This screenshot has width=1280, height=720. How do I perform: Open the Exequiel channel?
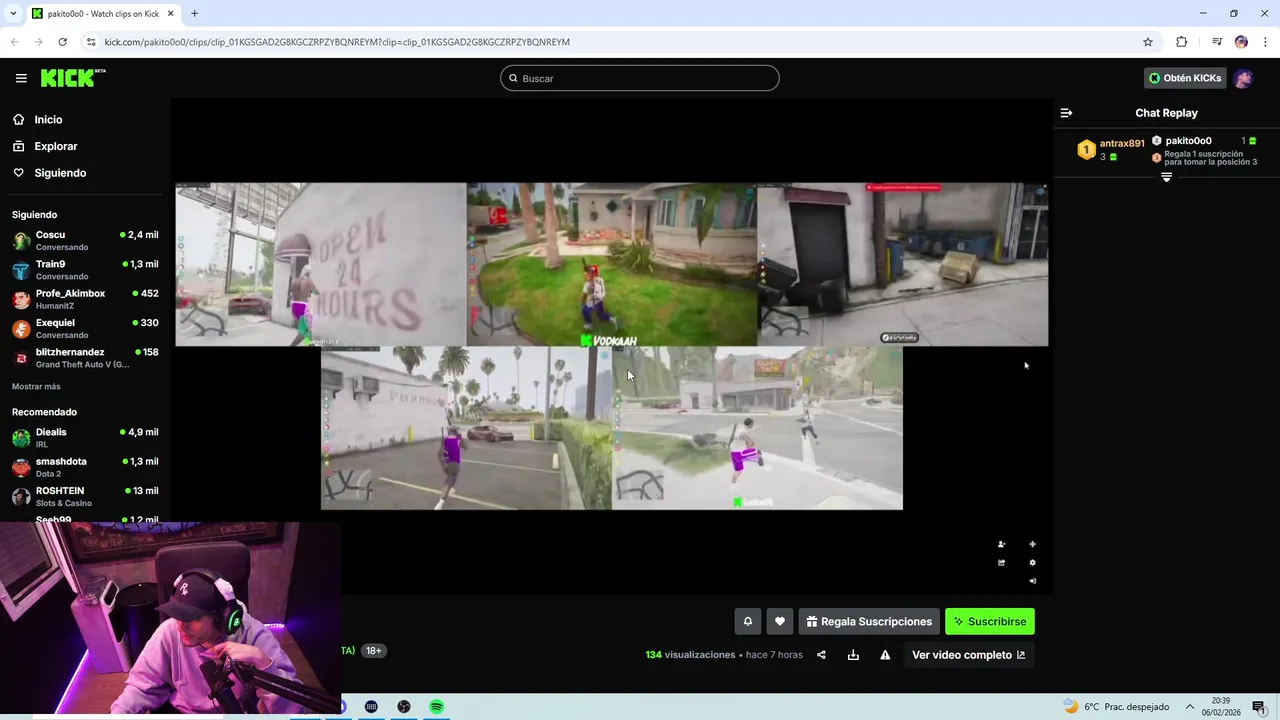(85, 328)
